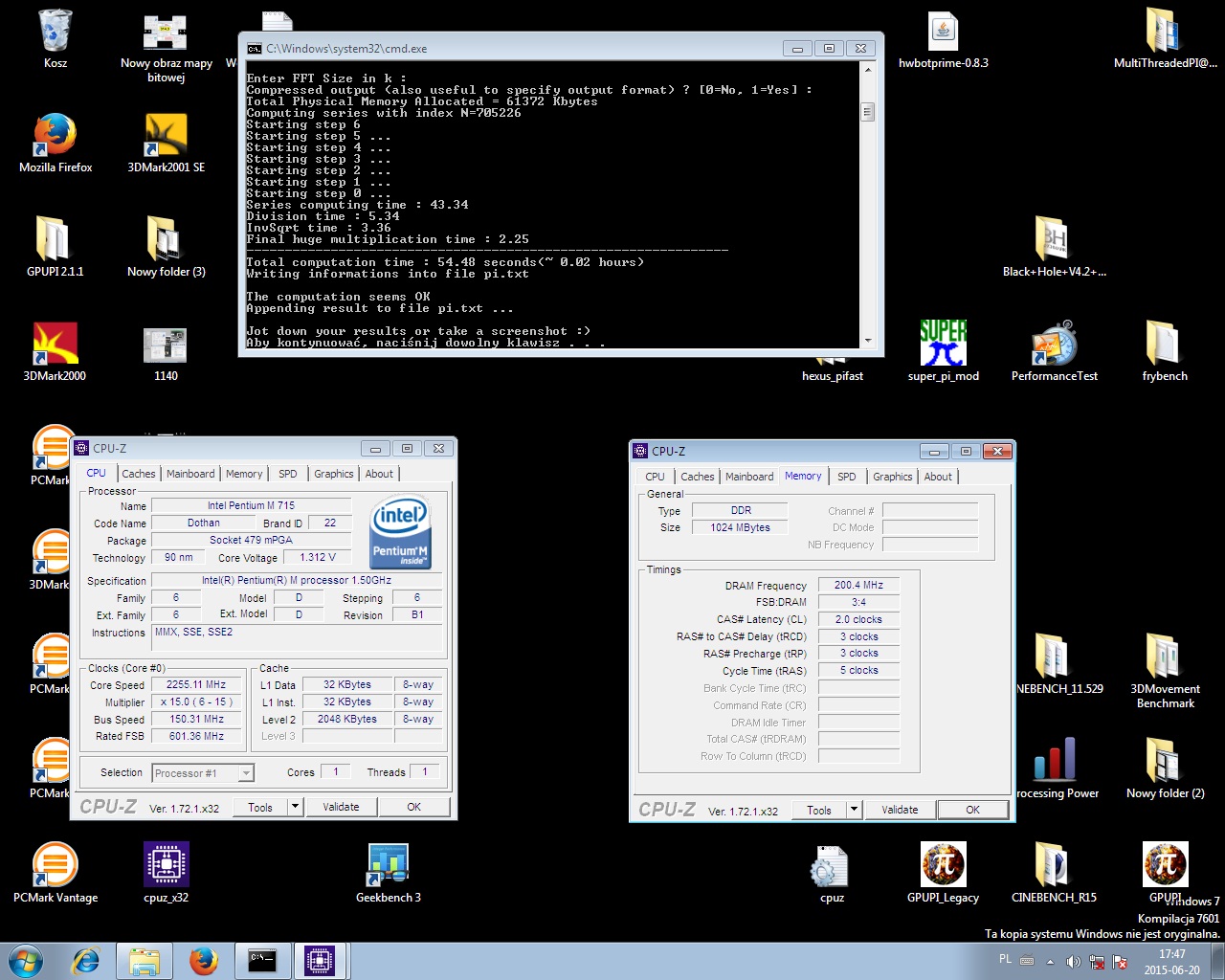Switch to CPU-Z taskbar button
1225x980 pixels.
(x=320, y=960)
